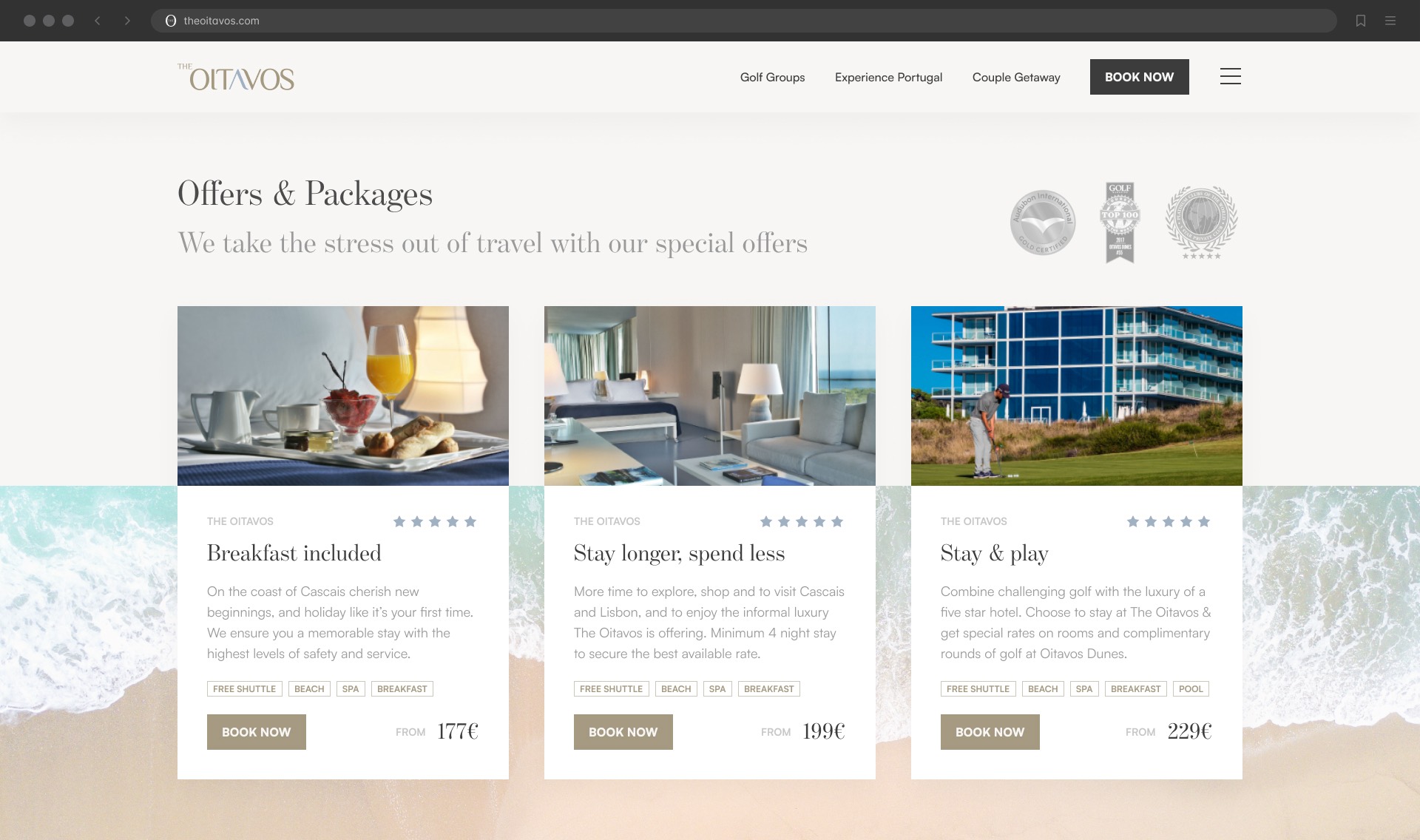
Task: Click the Golf Top 100 ribbon badge
Action: [1120, 223]
